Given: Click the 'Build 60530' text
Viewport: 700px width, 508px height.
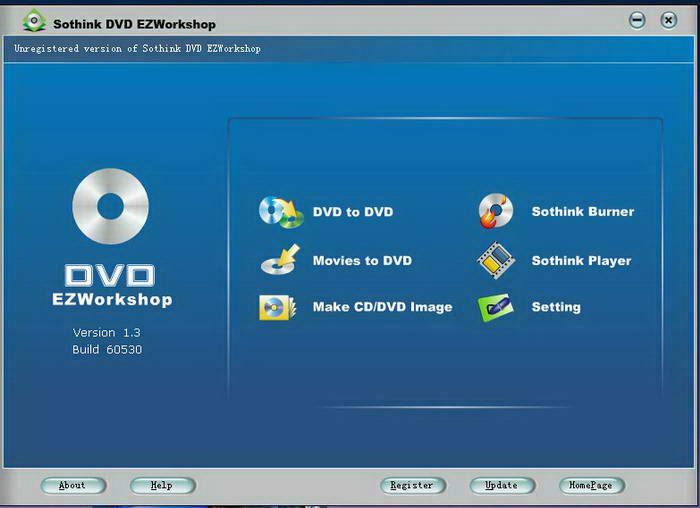Looking at the screenshot, I should (107, 350).
